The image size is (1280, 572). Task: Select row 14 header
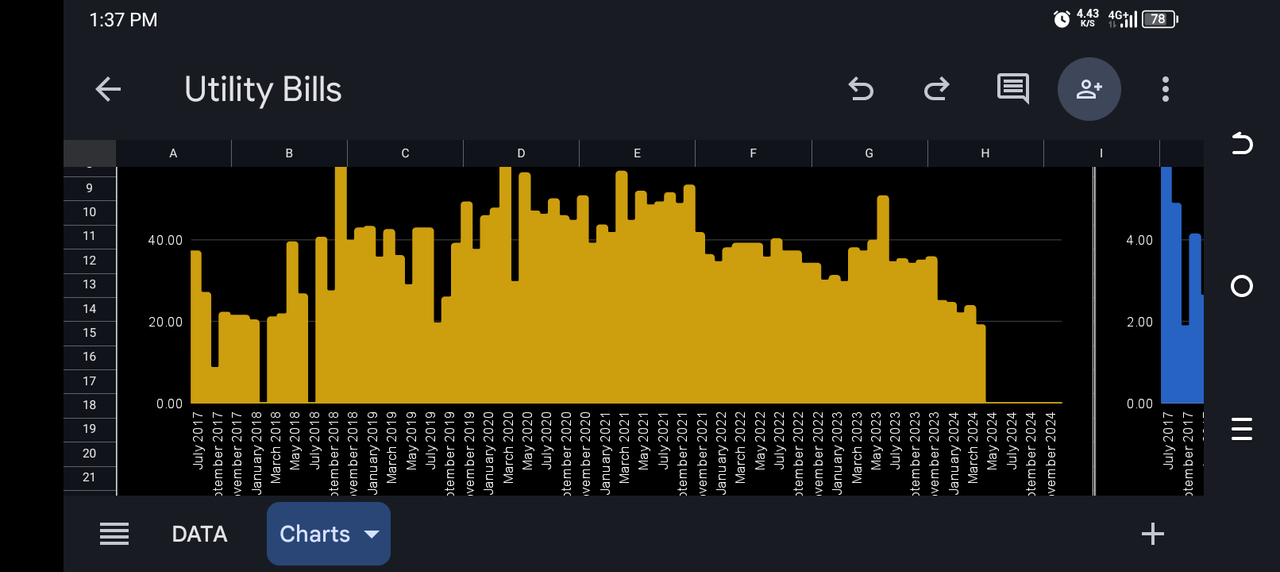(90, 309)
